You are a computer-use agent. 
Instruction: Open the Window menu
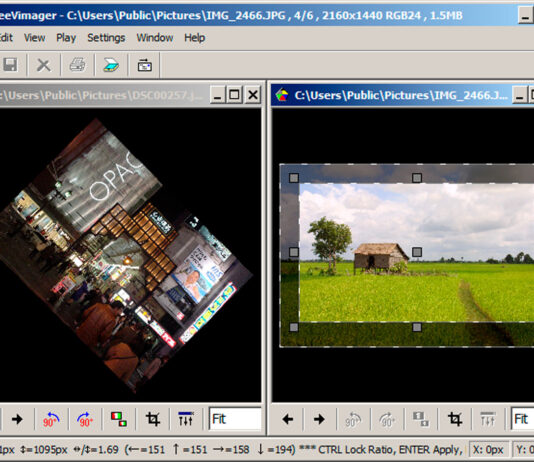[x=155, y=37]
